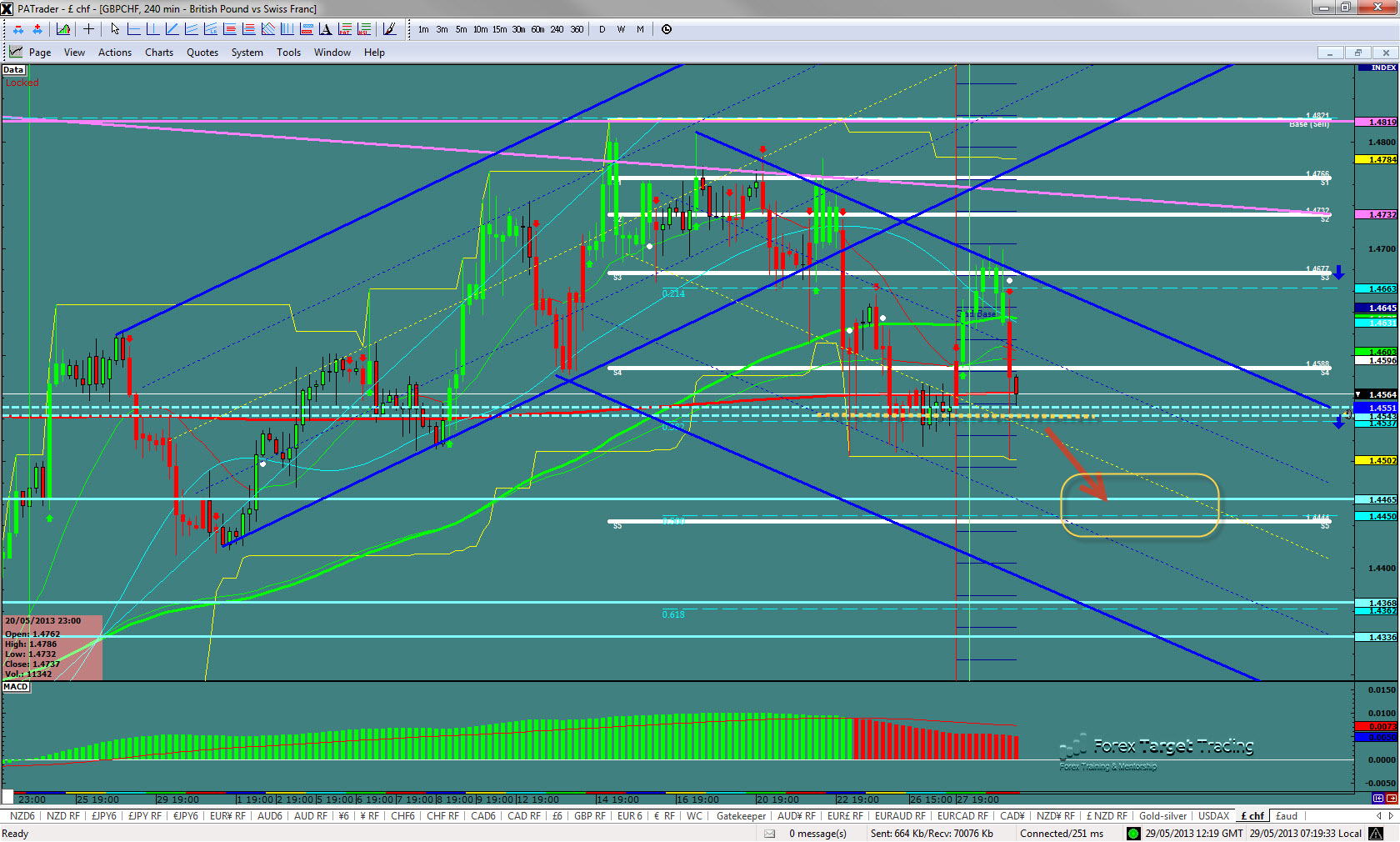Open the System menu

(247, 53)
